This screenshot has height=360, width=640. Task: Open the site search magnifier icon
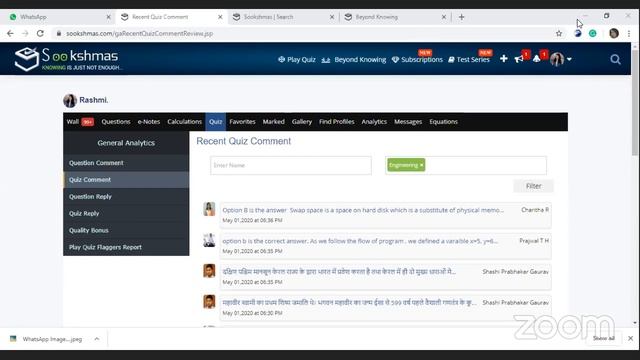[615, 60]
